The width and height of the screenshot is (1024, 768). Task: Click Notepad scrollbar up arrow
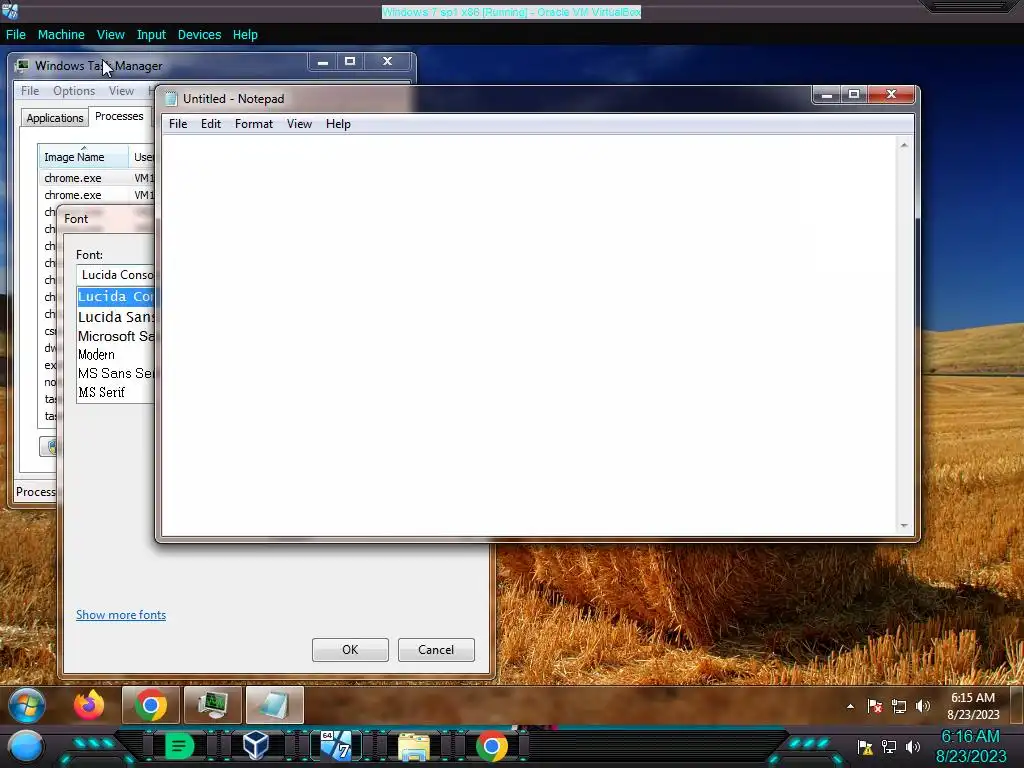point(904,145)
